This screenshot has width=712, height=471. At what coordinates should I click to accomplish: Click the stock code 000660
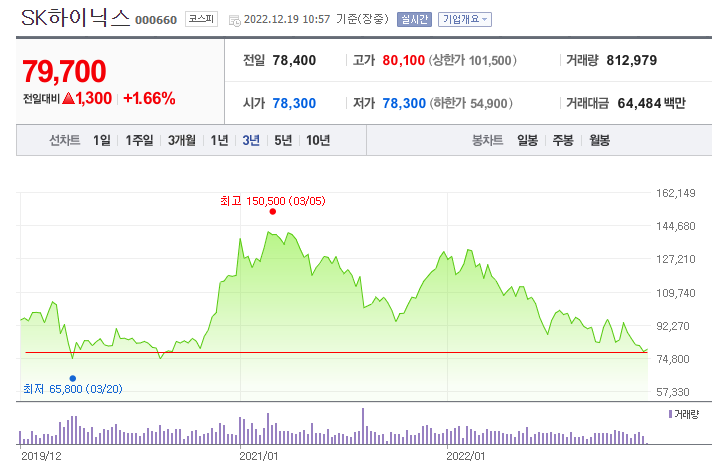point(156,20)
